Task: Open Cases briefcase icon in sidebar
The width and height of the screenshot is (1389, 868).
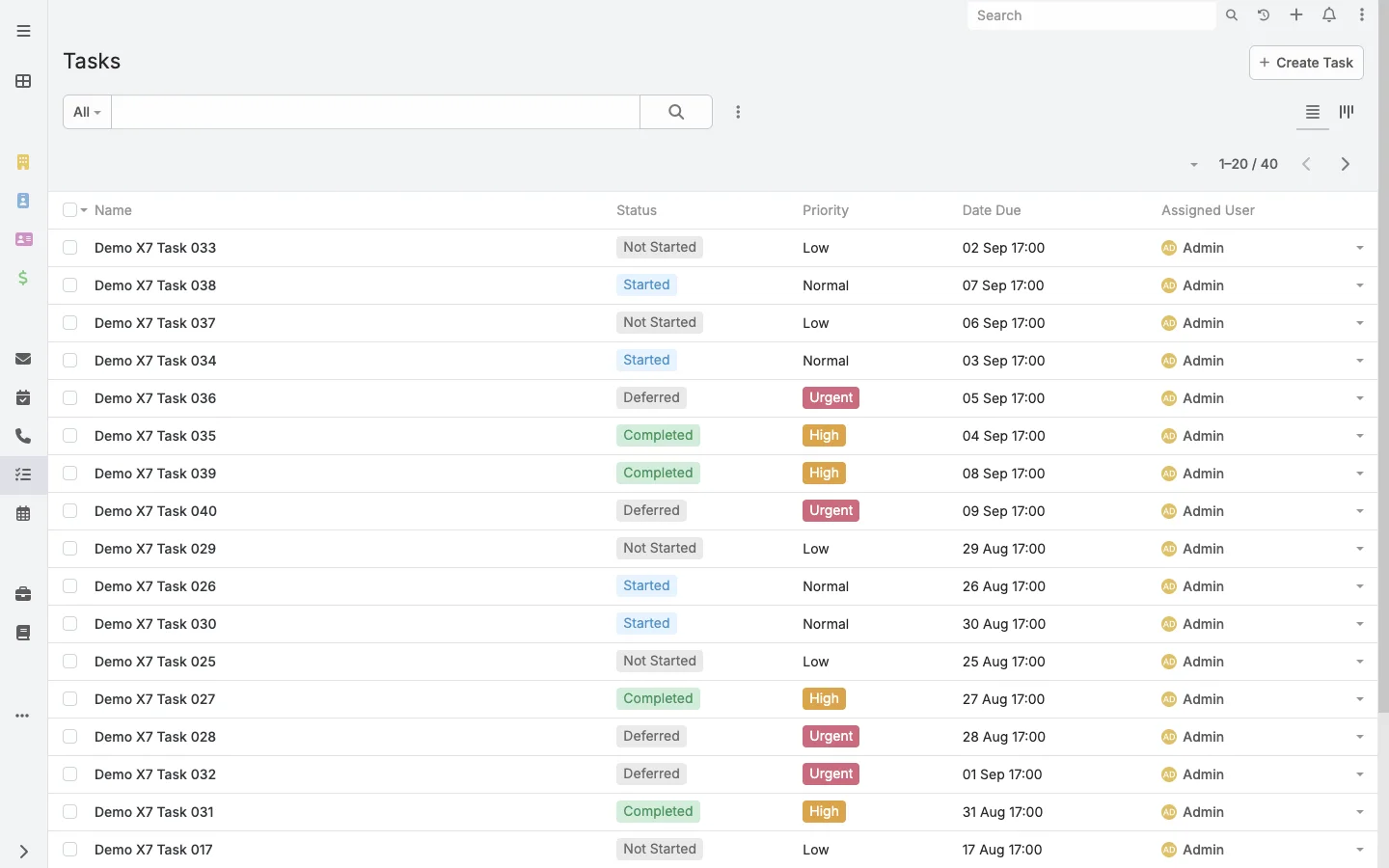Action: (23, 594)
